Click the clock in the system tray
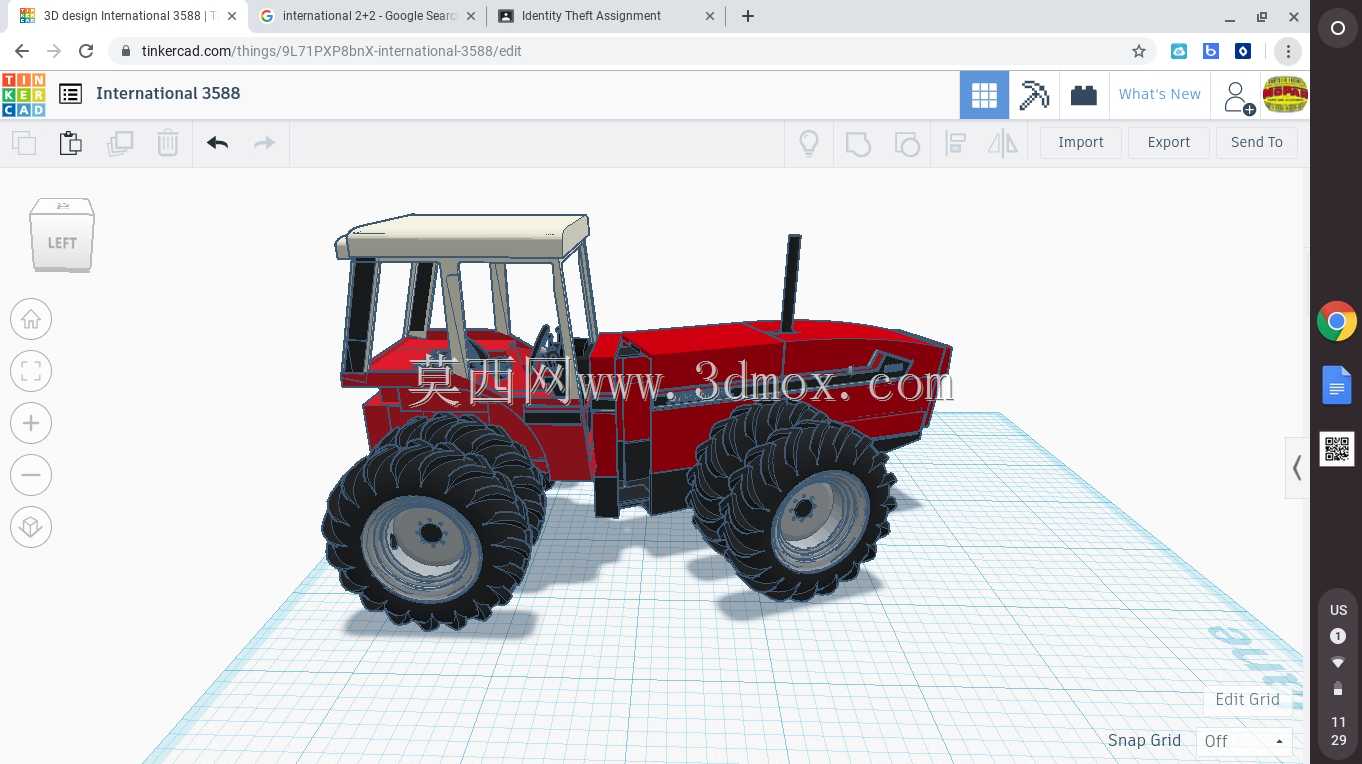Viewport: 1362px width, 764px height. pyautogui.click(x=1338, y=731)
